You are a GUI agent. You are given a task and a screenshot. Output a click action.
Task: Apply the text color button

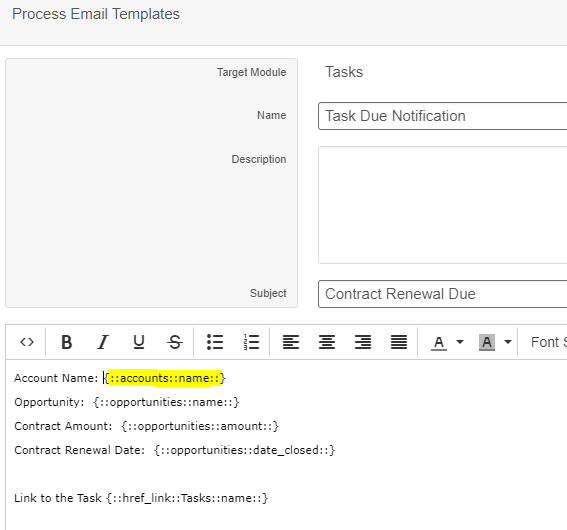pyautogui.click(x=439, y=342)
